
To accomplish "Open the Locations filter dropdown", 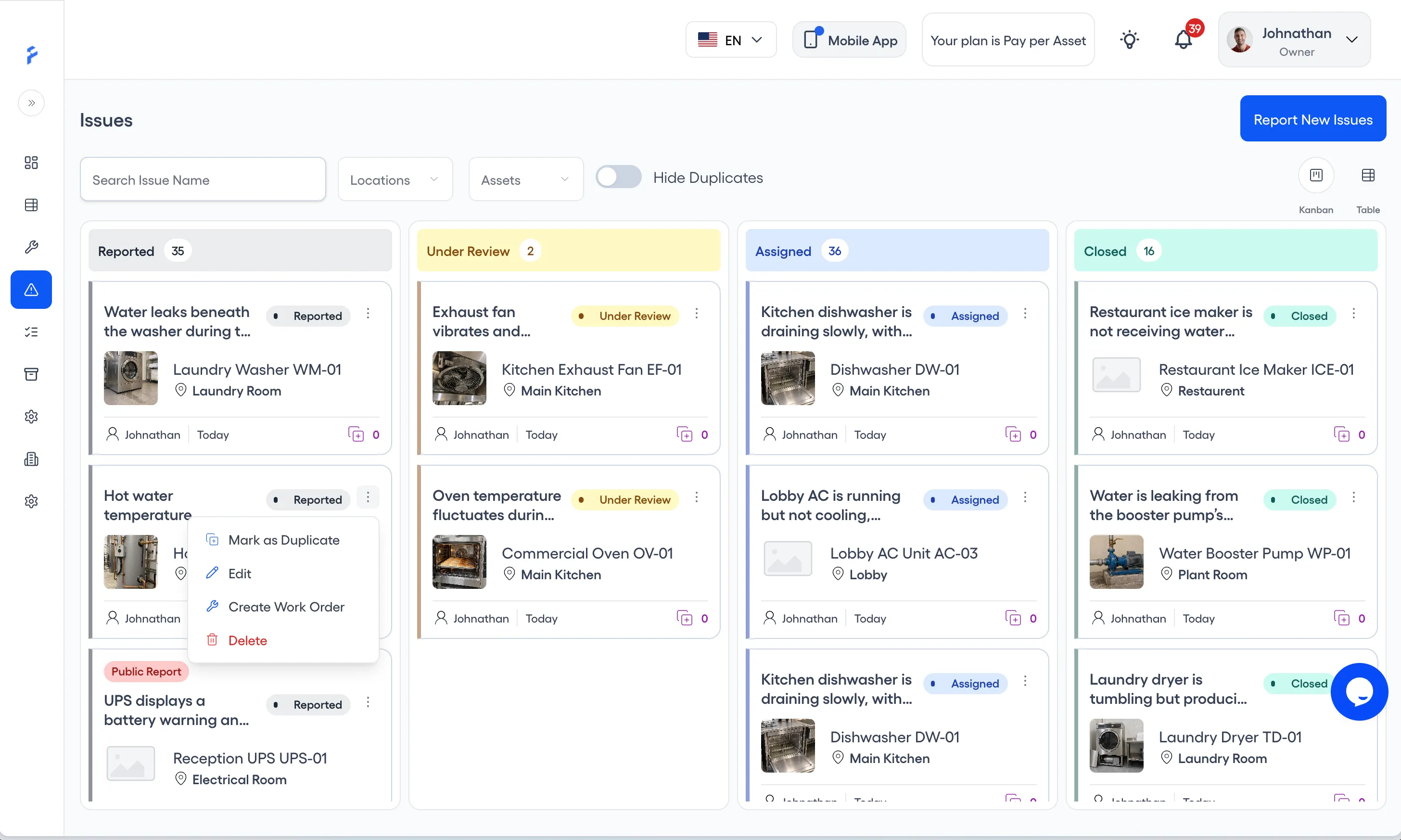I will point(395,179).
